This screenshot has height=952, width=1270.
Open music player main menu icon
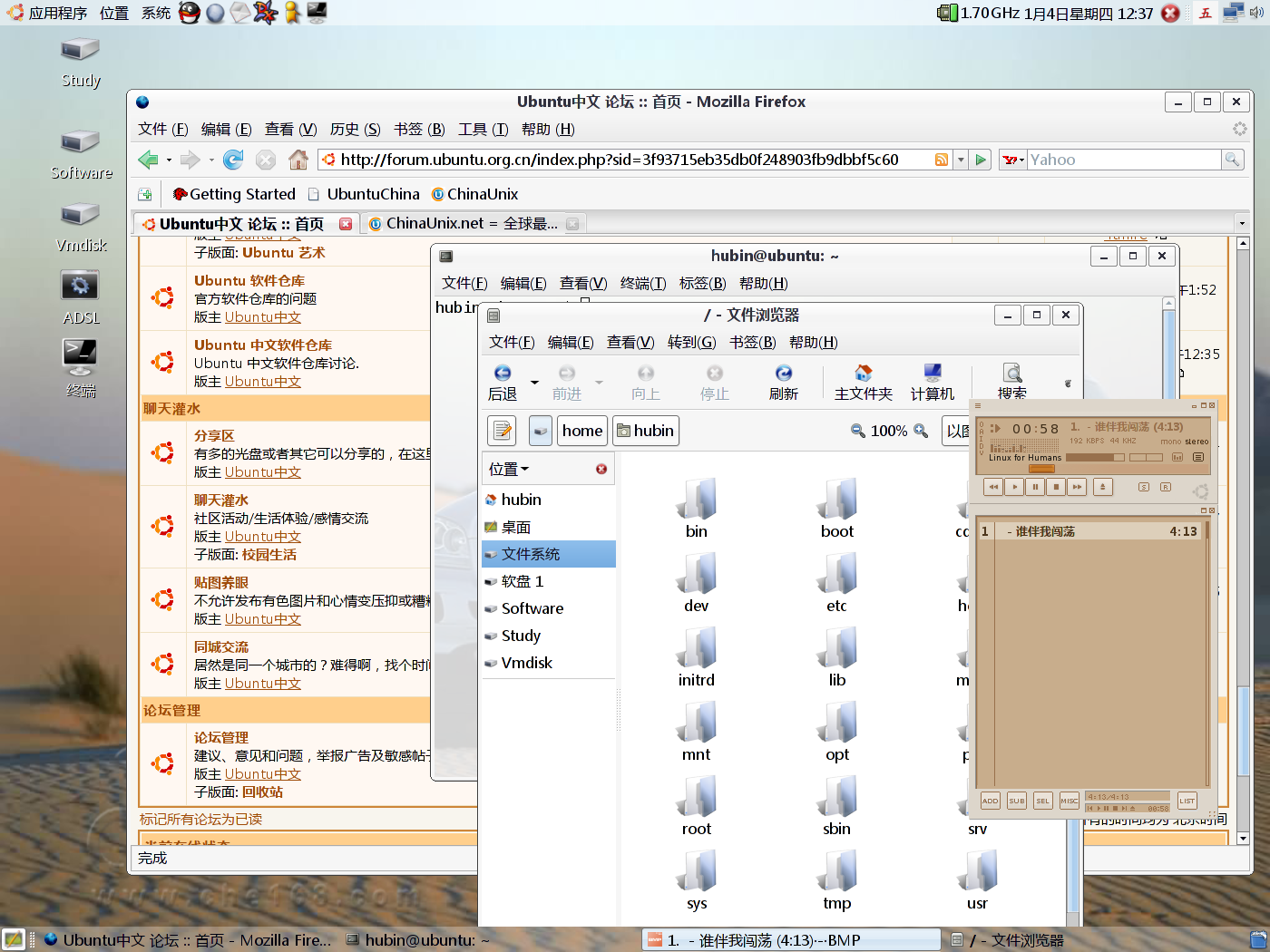click(x=978, y=405)
